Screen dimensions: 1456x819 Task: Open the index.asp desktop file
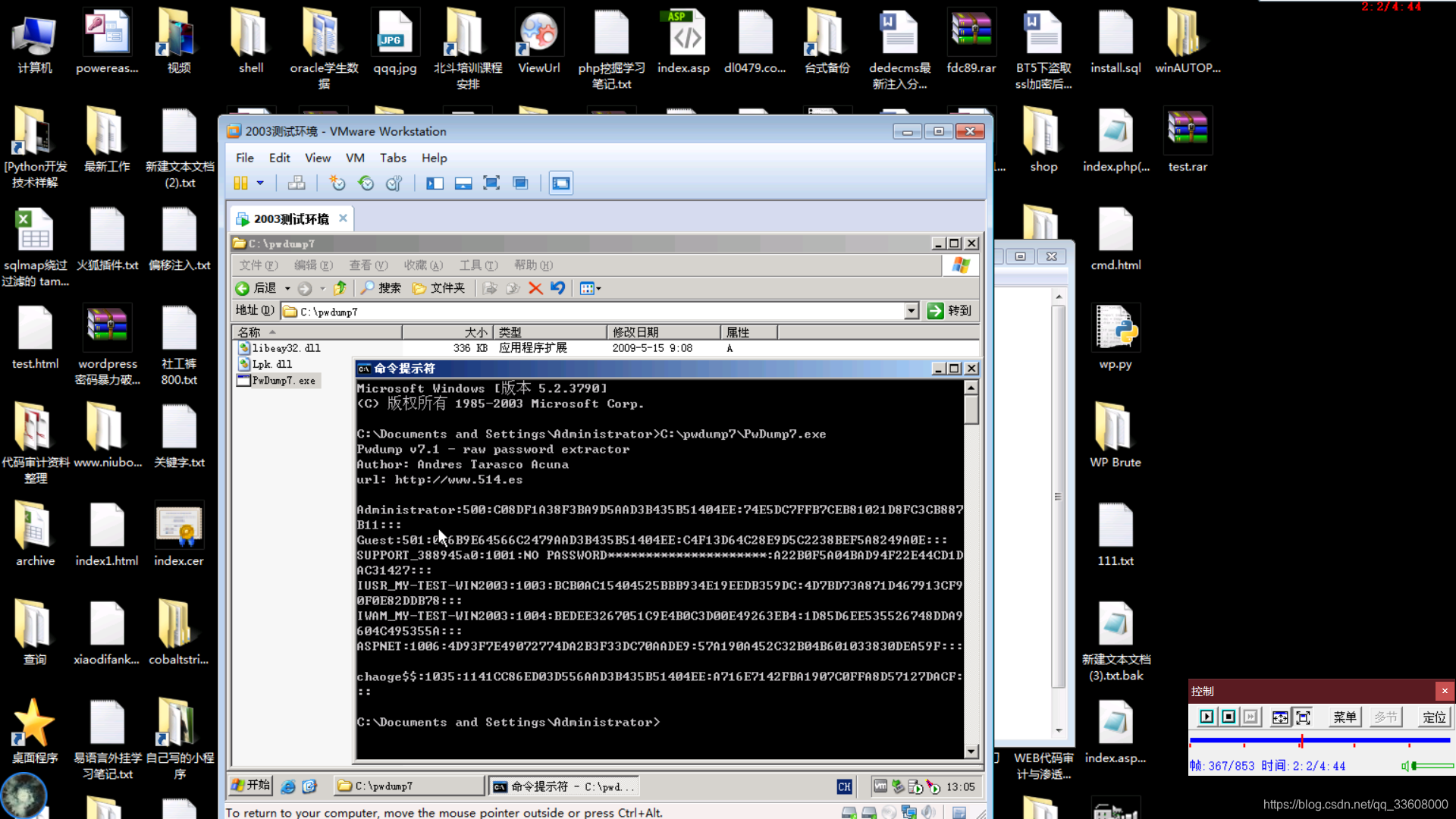[684, 42]
